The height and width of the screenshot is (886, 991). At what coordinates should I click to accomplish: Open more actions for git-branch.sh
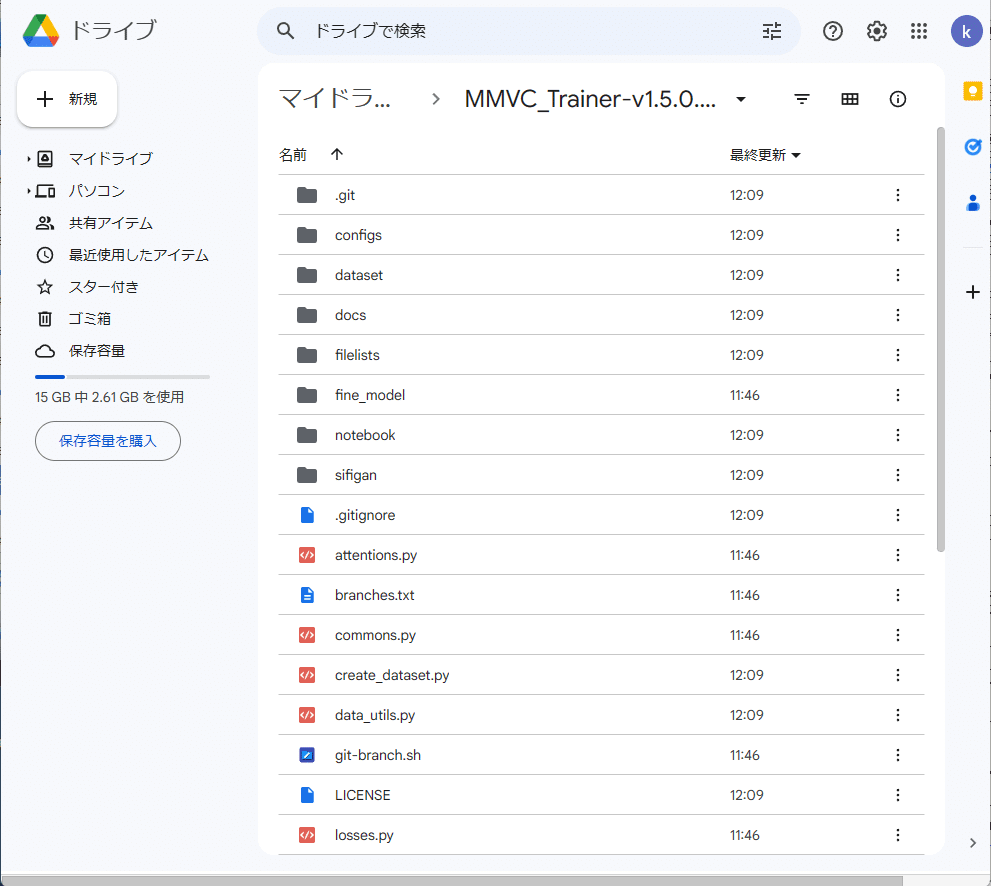pyautogui.click(x=897, y=755)
